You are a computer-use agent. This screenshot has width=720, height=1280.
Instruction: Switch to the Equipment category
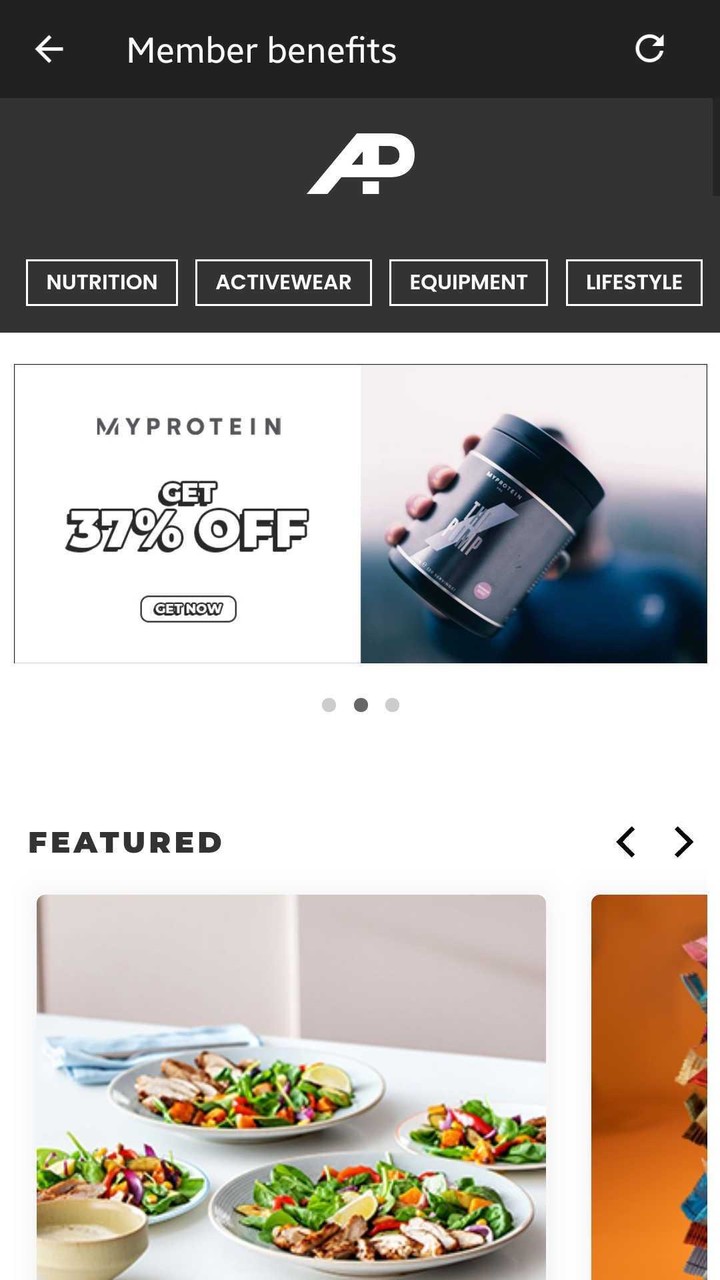468,282
